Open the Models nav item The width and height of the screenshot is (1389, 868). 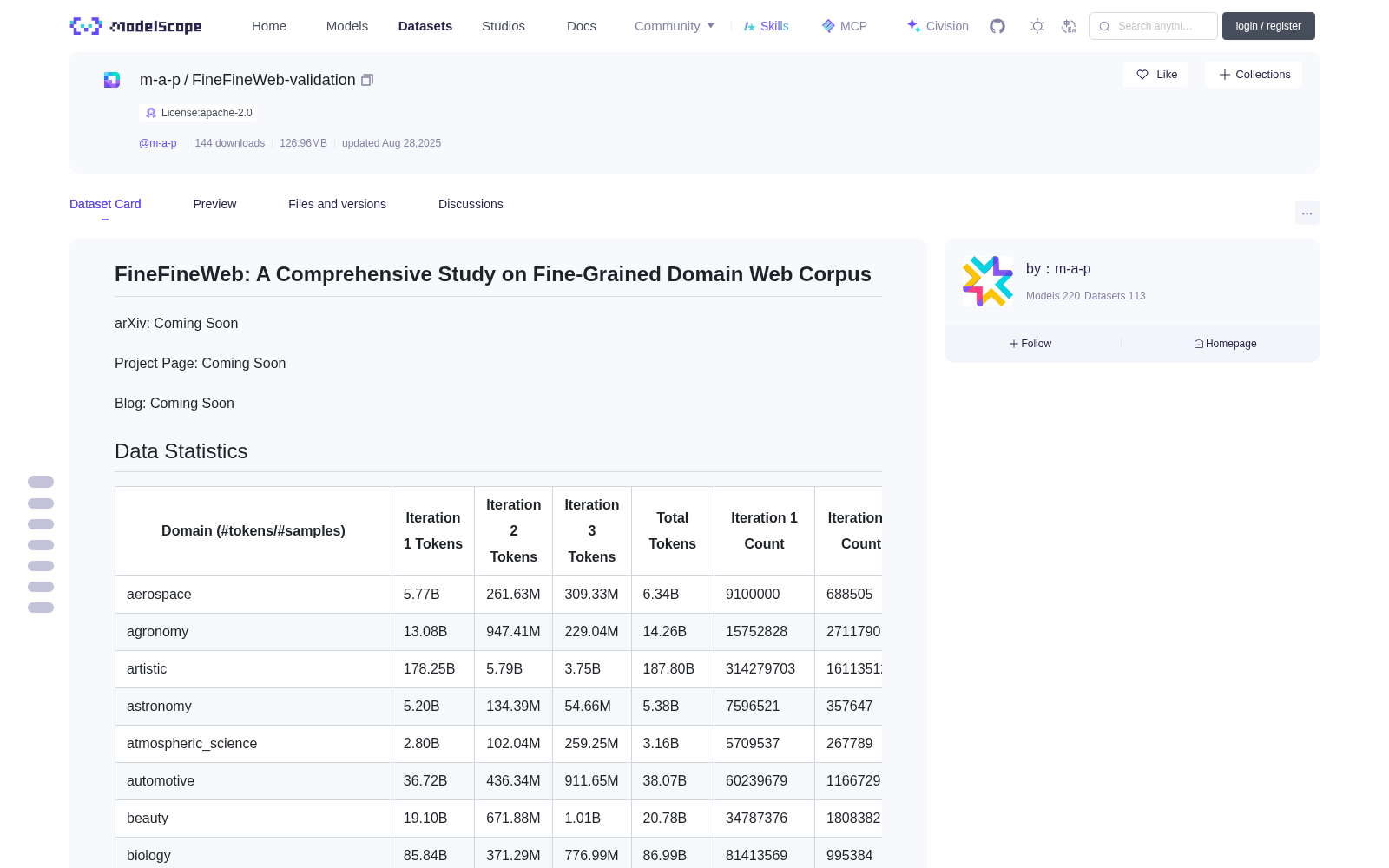(x=347, y=26)
